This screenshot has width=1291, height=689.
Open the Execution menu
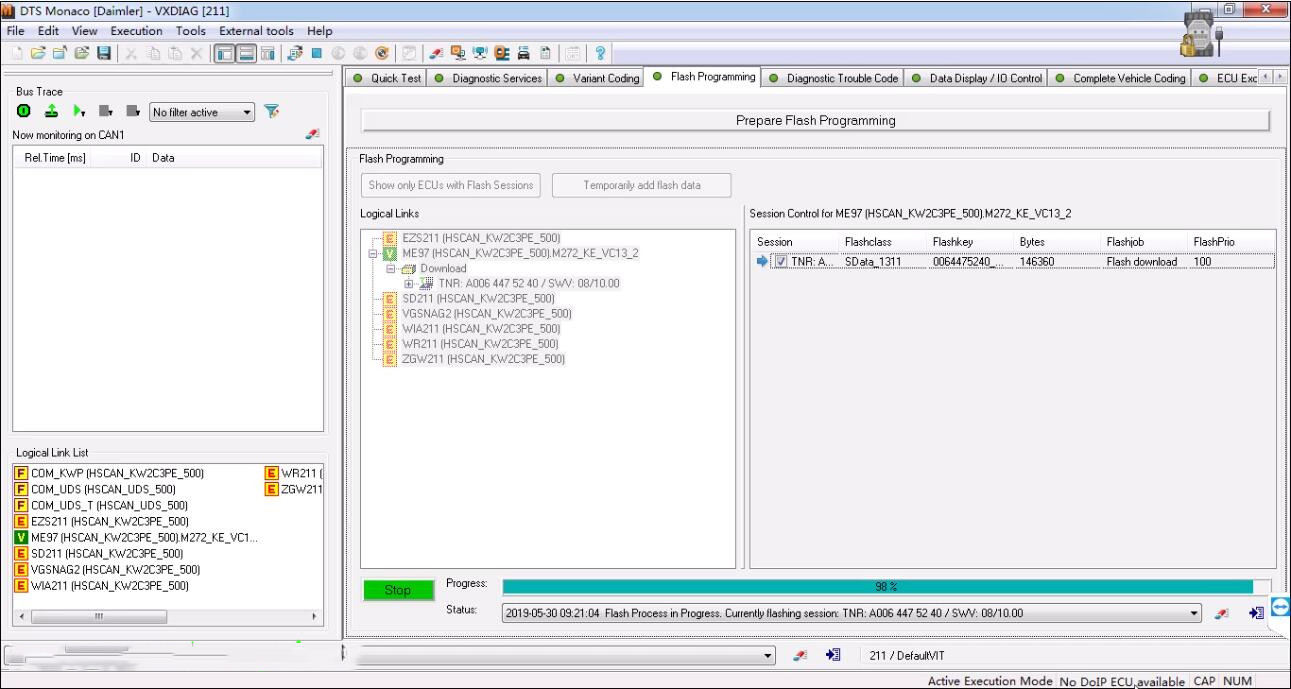click(135, 31)
